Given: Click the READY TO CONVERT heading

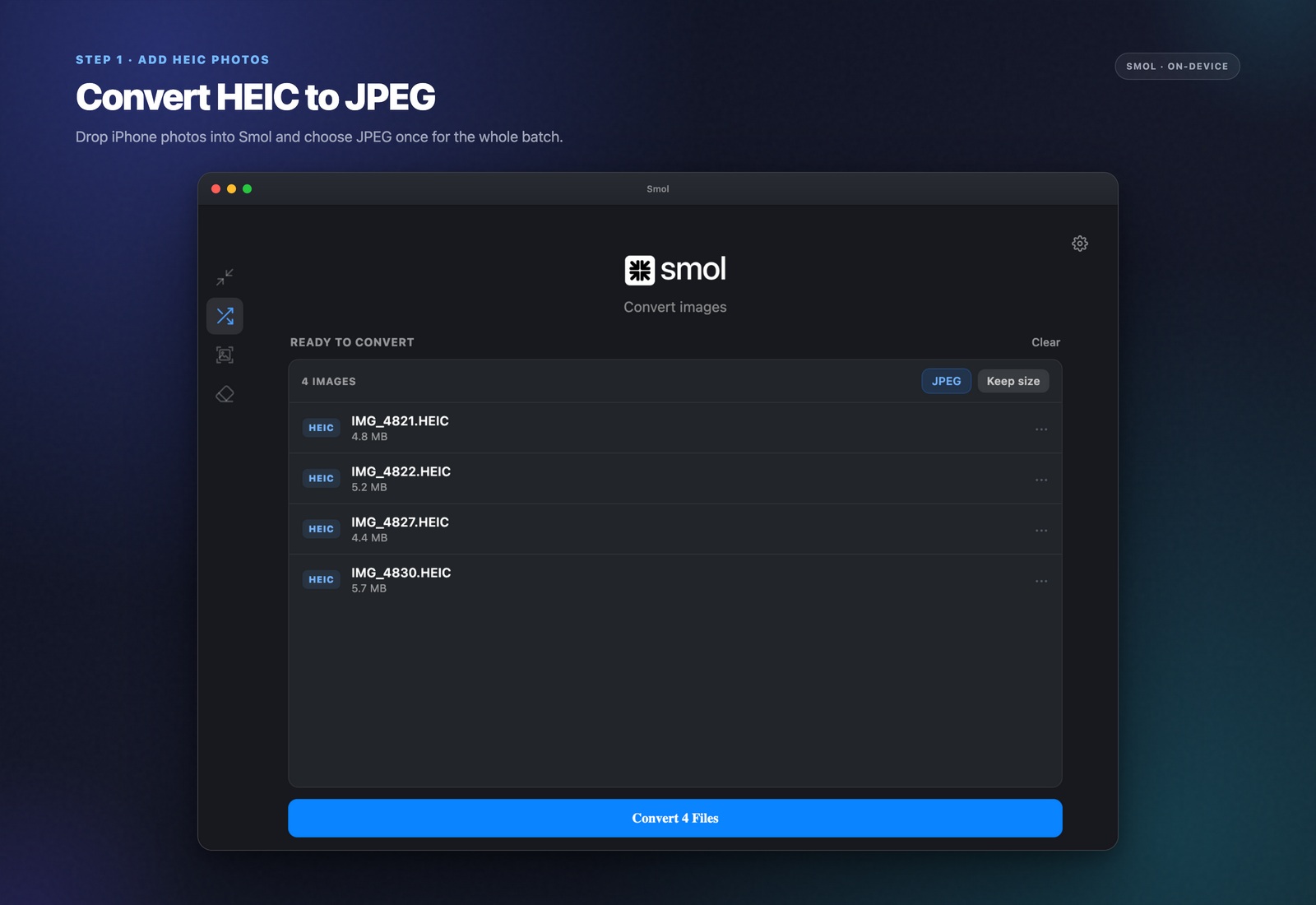Looking at the screenshot, I should tap(352, 342).
